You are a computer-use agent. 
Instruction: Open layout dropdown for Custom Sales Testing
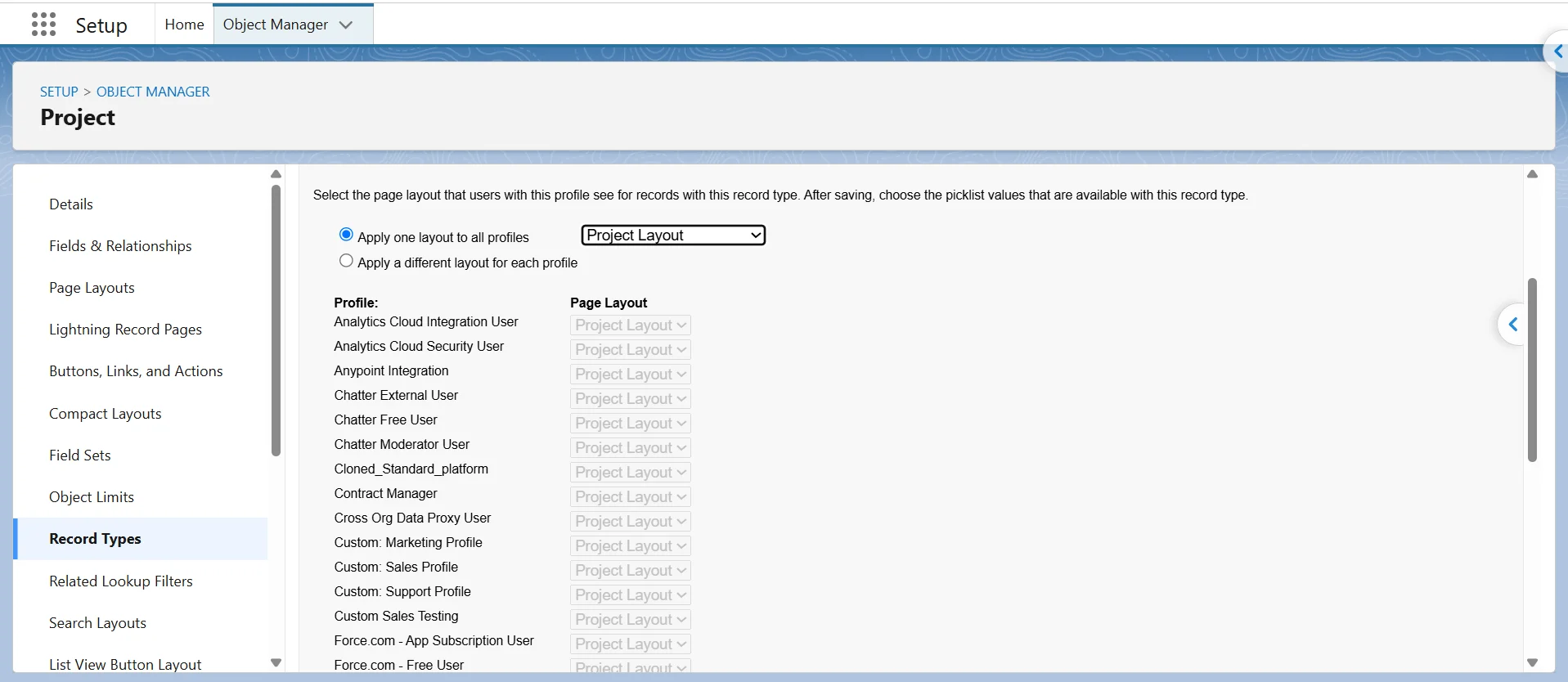click(x=630, y=620)
